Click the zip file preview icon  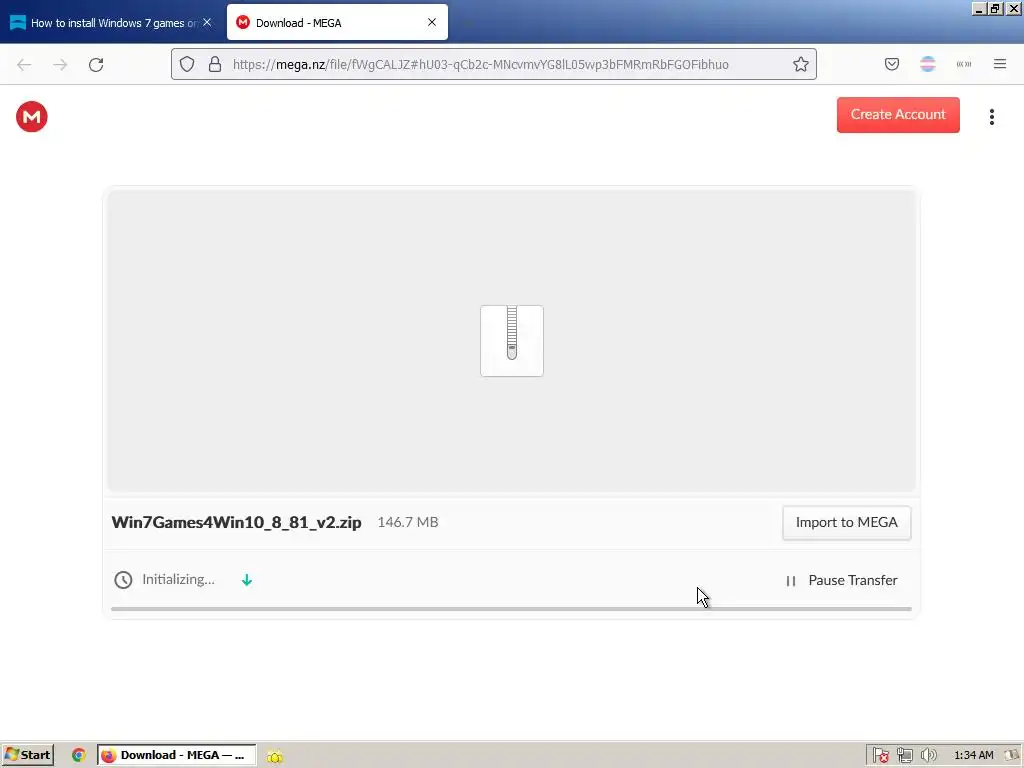click(x=511, y=340)
